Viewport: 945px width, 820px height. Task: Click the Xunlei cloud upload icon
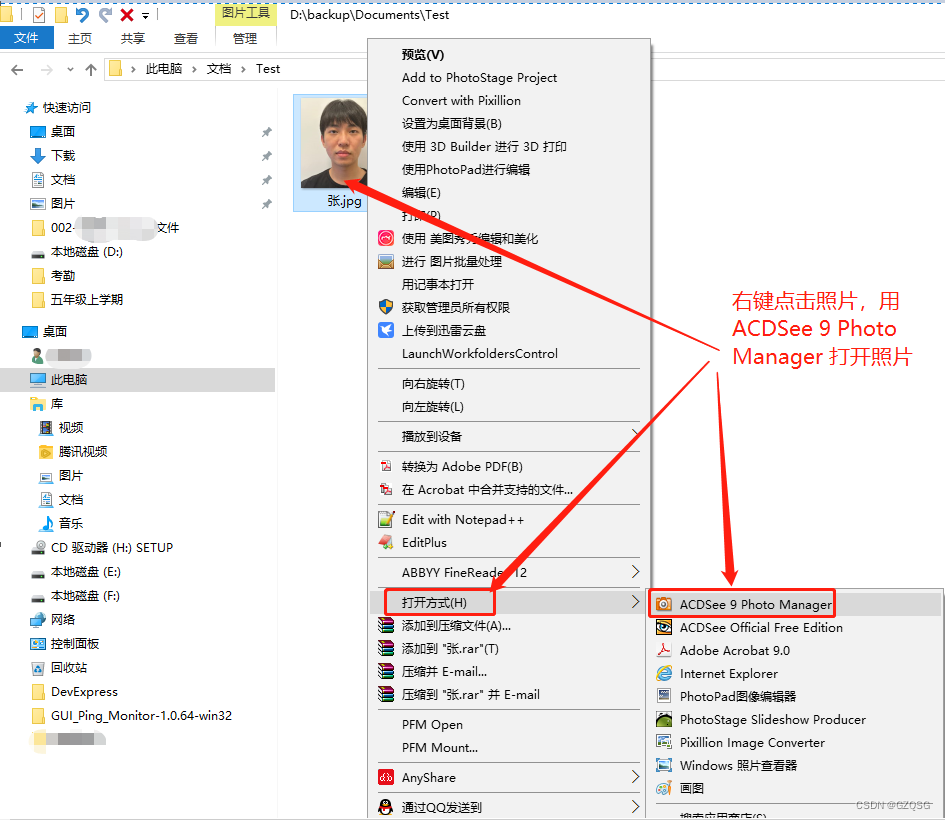click(386, 330)
